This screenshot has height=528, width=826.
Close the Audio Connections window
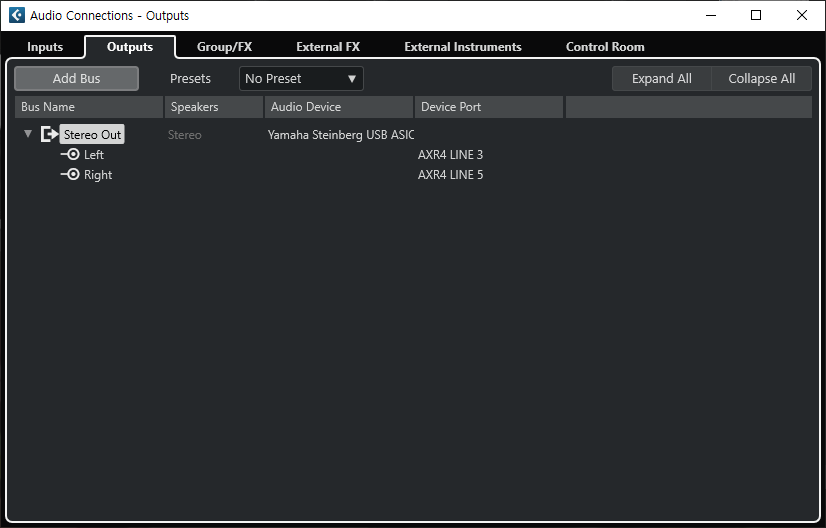click(x=802, y=15)
